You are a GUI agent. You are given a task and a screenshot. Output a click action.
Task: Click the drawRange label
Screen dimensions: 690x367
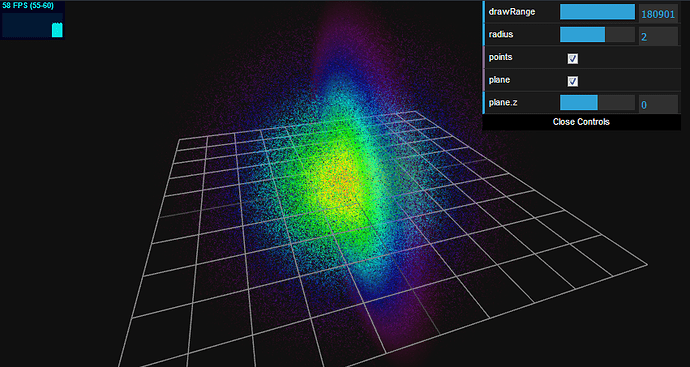coord(512,12)
